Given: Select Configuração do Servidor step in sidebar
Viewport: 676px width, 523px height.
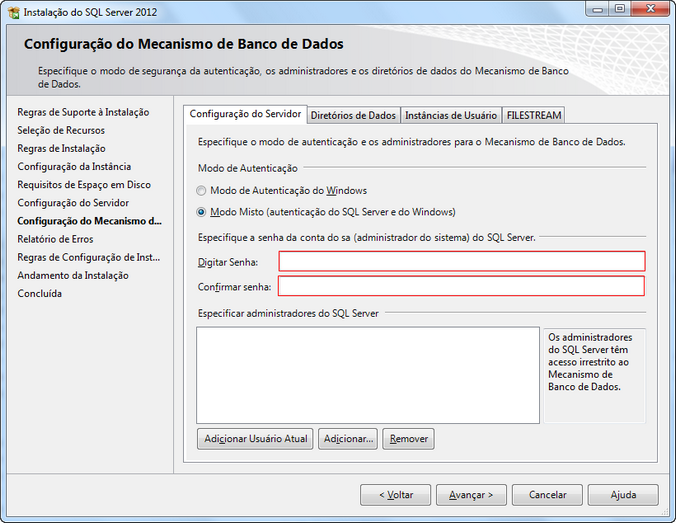Looking at the screenshot, I should click(x=73, y=203).
